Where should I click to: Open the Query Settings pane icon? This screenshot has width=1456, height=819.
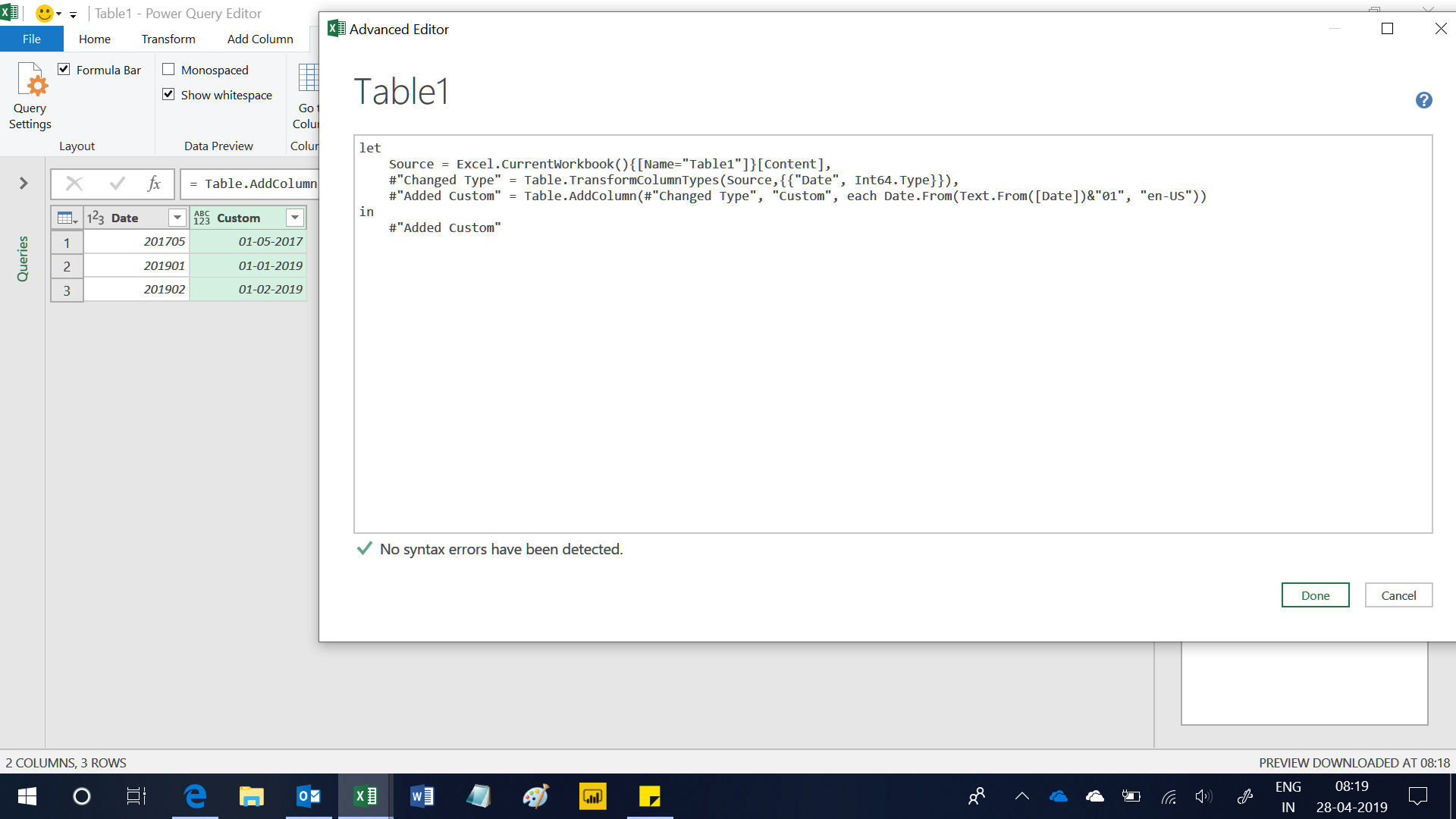pos(30,96)
